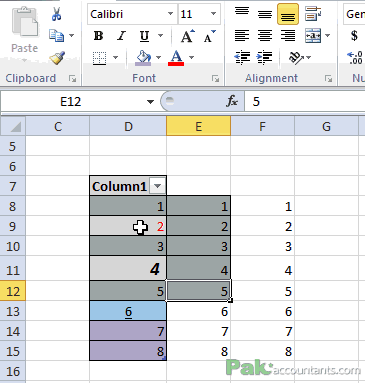Image resolution: width=365 pixels, height=383 pixels.
Task: Select column F header
Action: [x=262, y=126]
